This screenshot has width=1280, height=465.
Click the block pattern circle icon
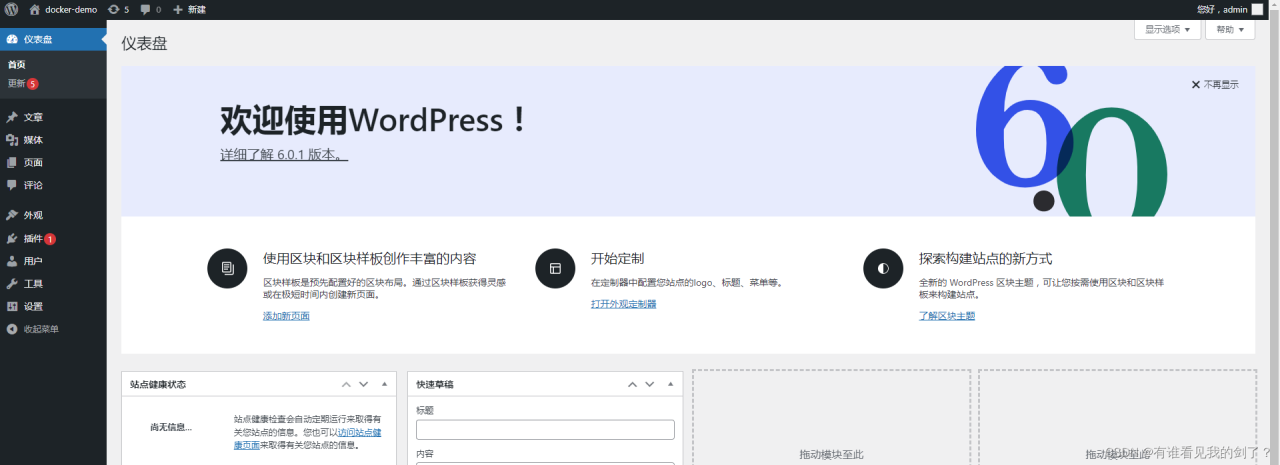227,268
